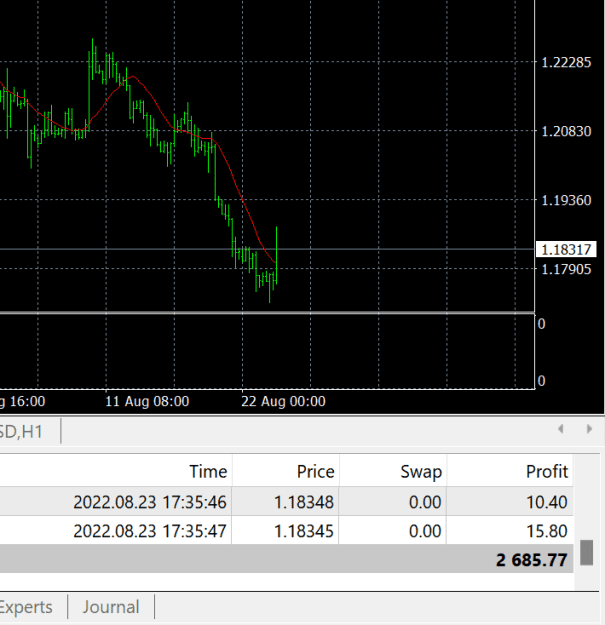The width and height of the screenshot is (605, 625).
Task: Select the 2022.08.23 17:35:46 trade time
Action: 150,502
